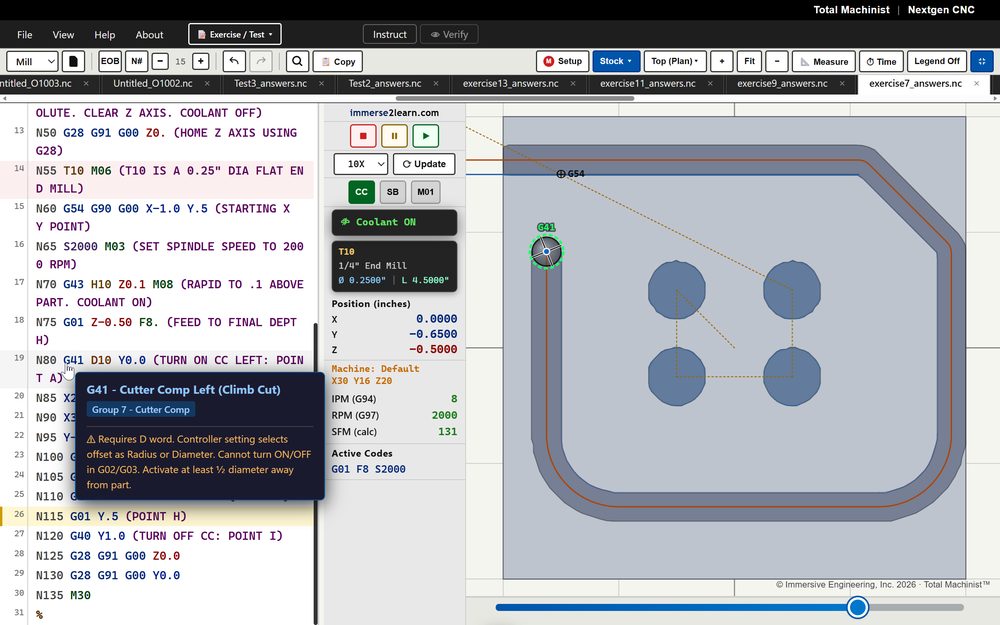Open the Mill machine type dropdown
The height and width of the screenshot is (625, 1000).
tap(32, 61)
